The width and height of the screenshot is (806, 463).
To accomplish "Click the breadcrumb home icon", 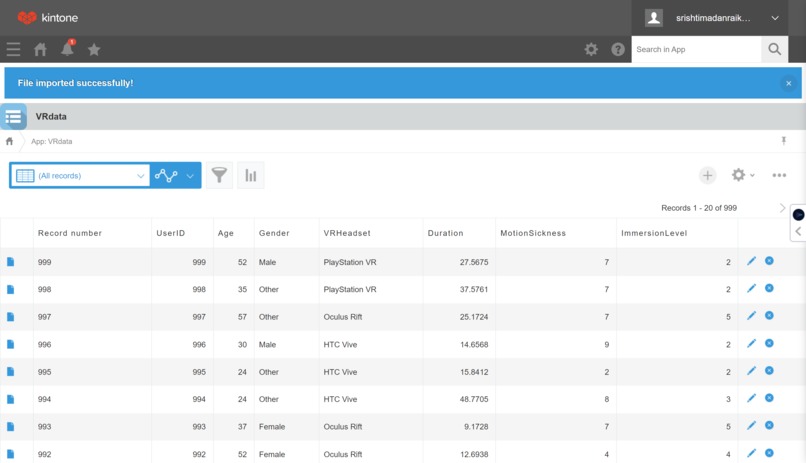I will (x=9, y=141).
